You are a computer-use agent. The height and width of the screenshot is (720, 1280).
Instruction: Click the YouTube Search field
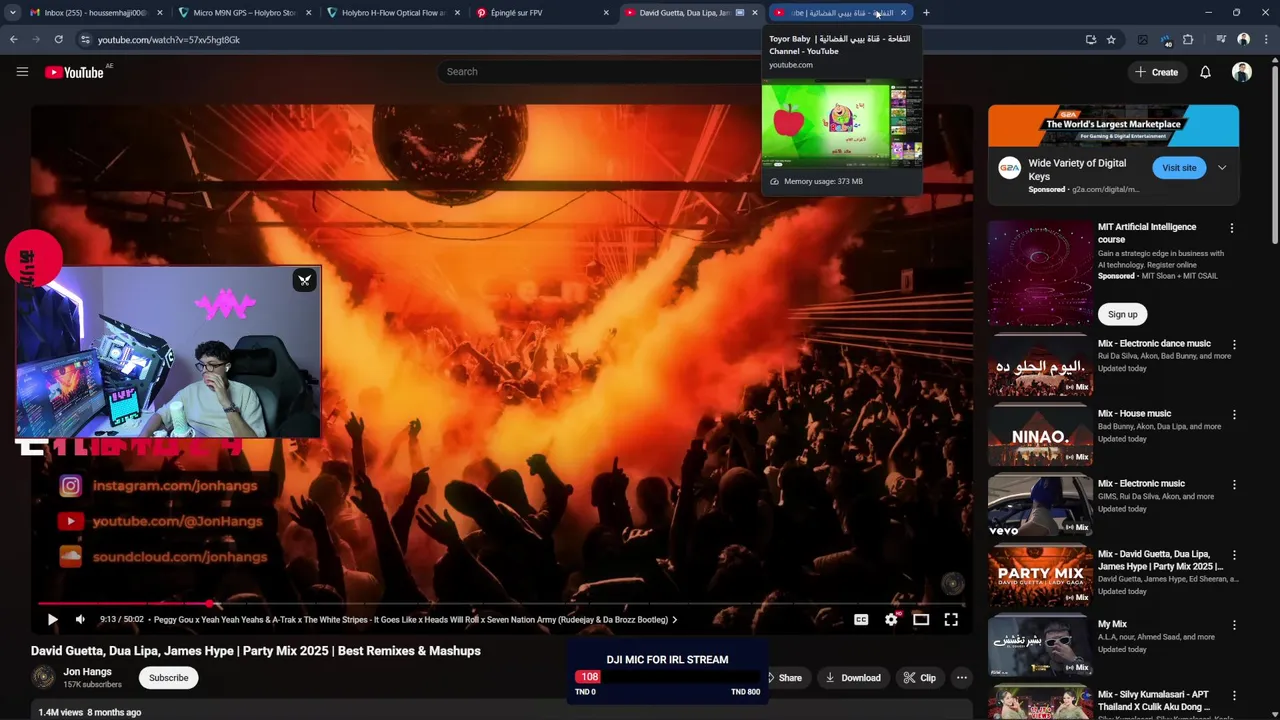point(600,72)
